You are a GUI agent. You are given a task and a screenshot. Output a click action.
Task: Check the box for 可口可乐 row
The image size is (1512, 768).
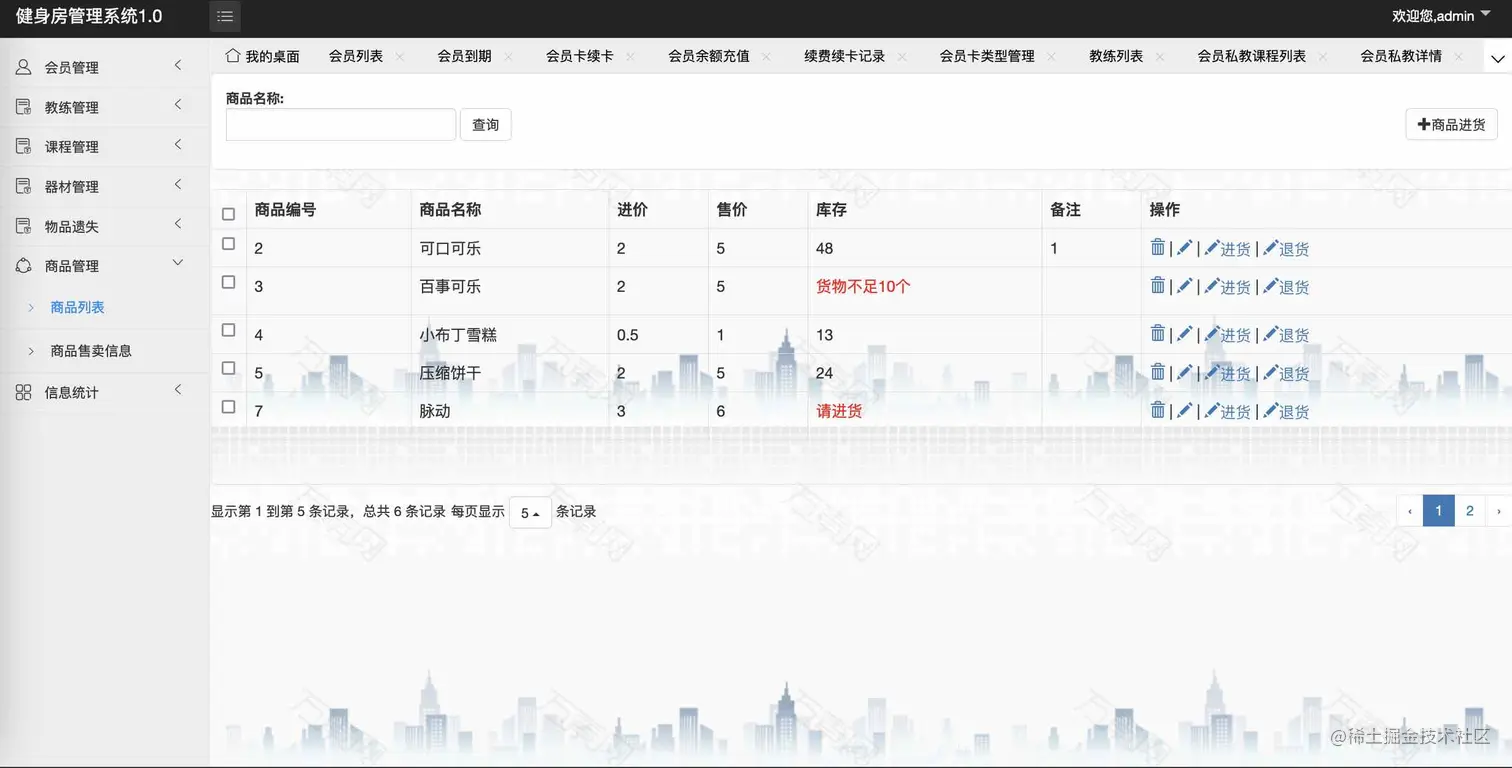tap(228, 244)
